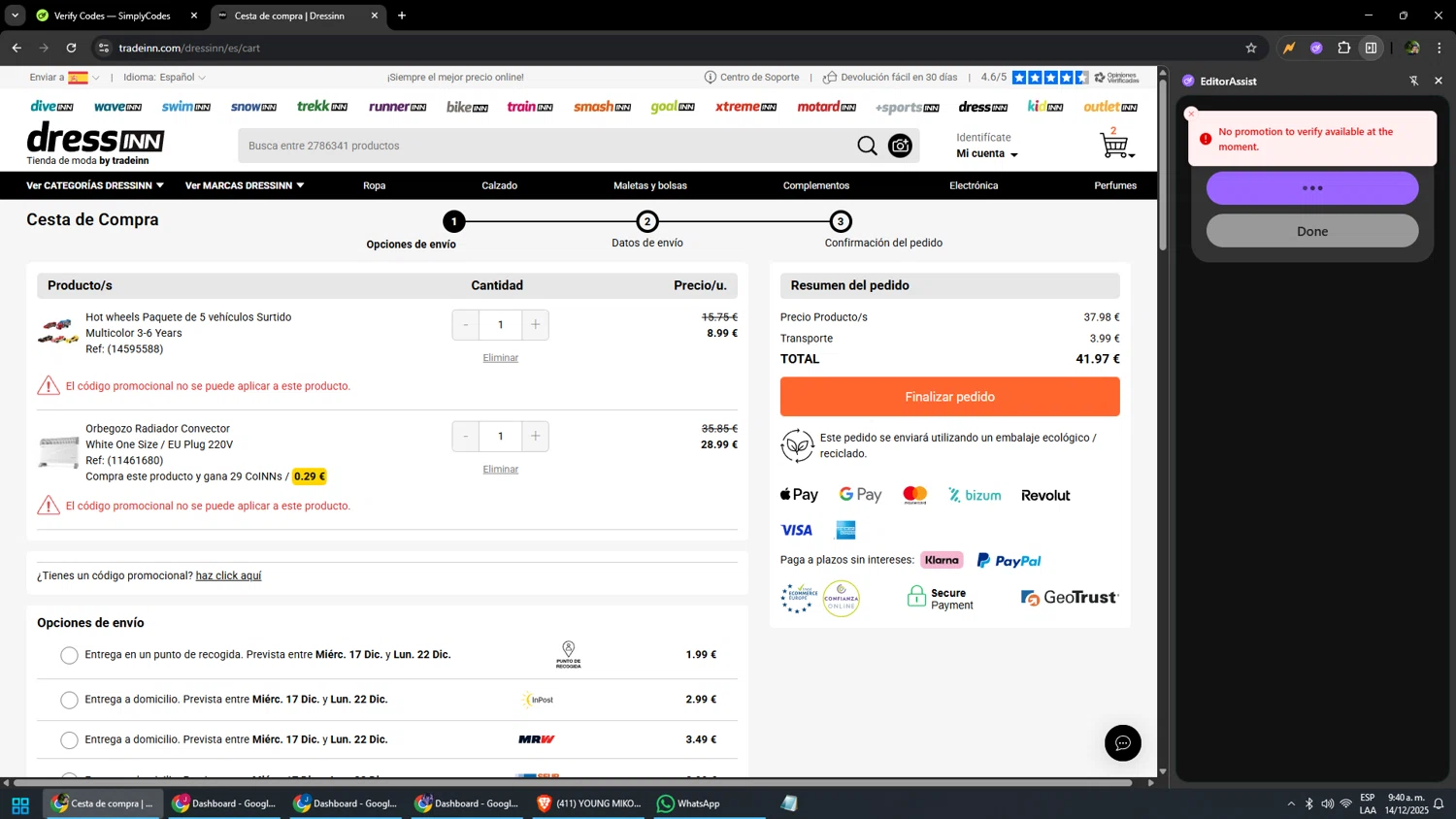Reload the page

click(x=71, y=48)
